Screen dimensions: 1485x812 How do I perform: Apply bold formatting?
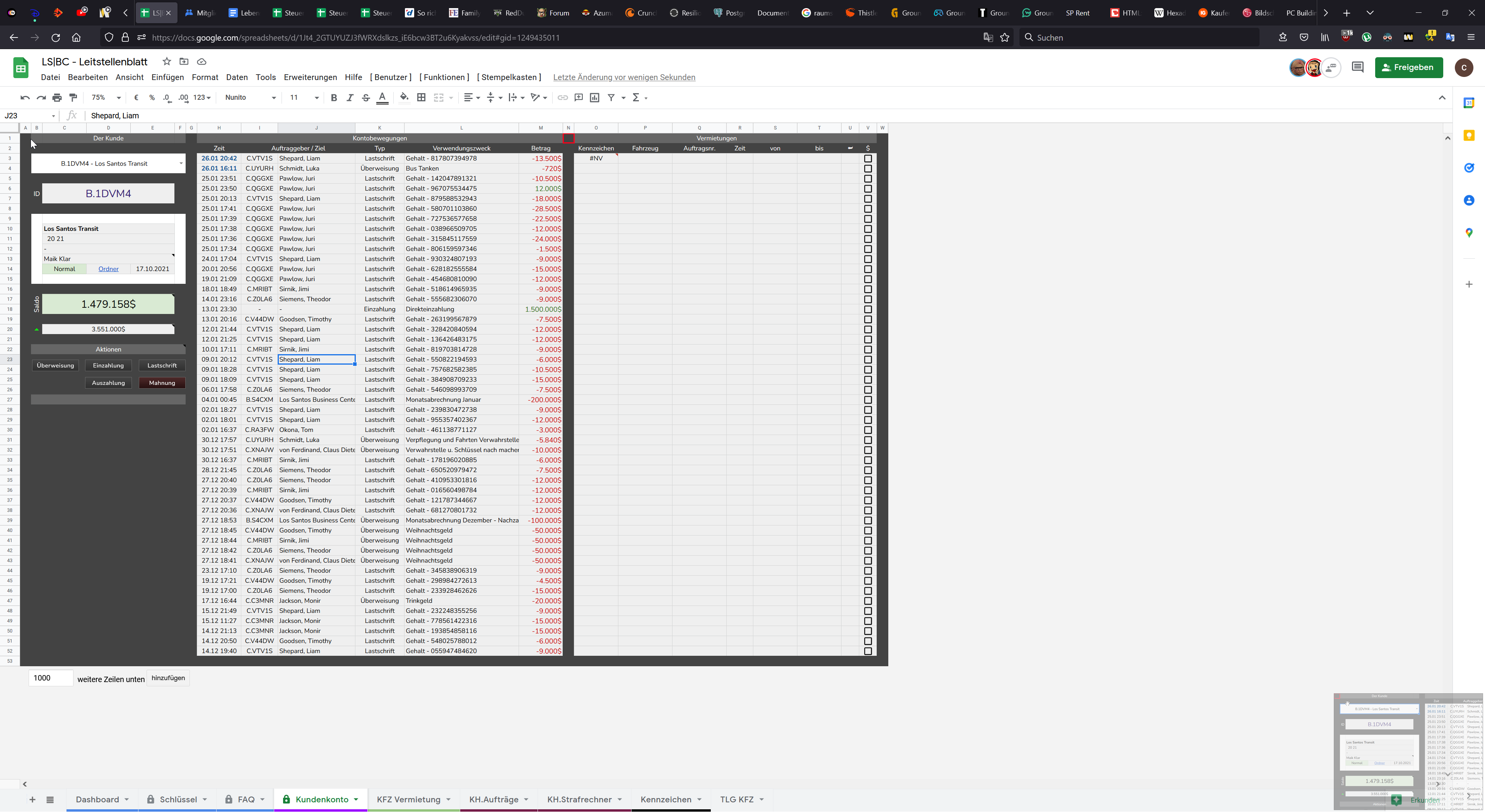click(334, 97)
